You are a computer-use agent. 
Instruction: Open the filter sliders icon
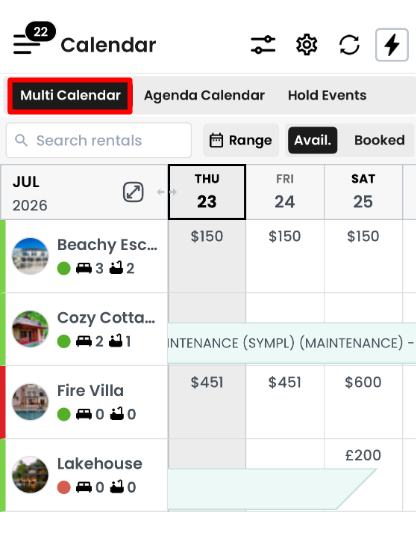click(263, 45)
